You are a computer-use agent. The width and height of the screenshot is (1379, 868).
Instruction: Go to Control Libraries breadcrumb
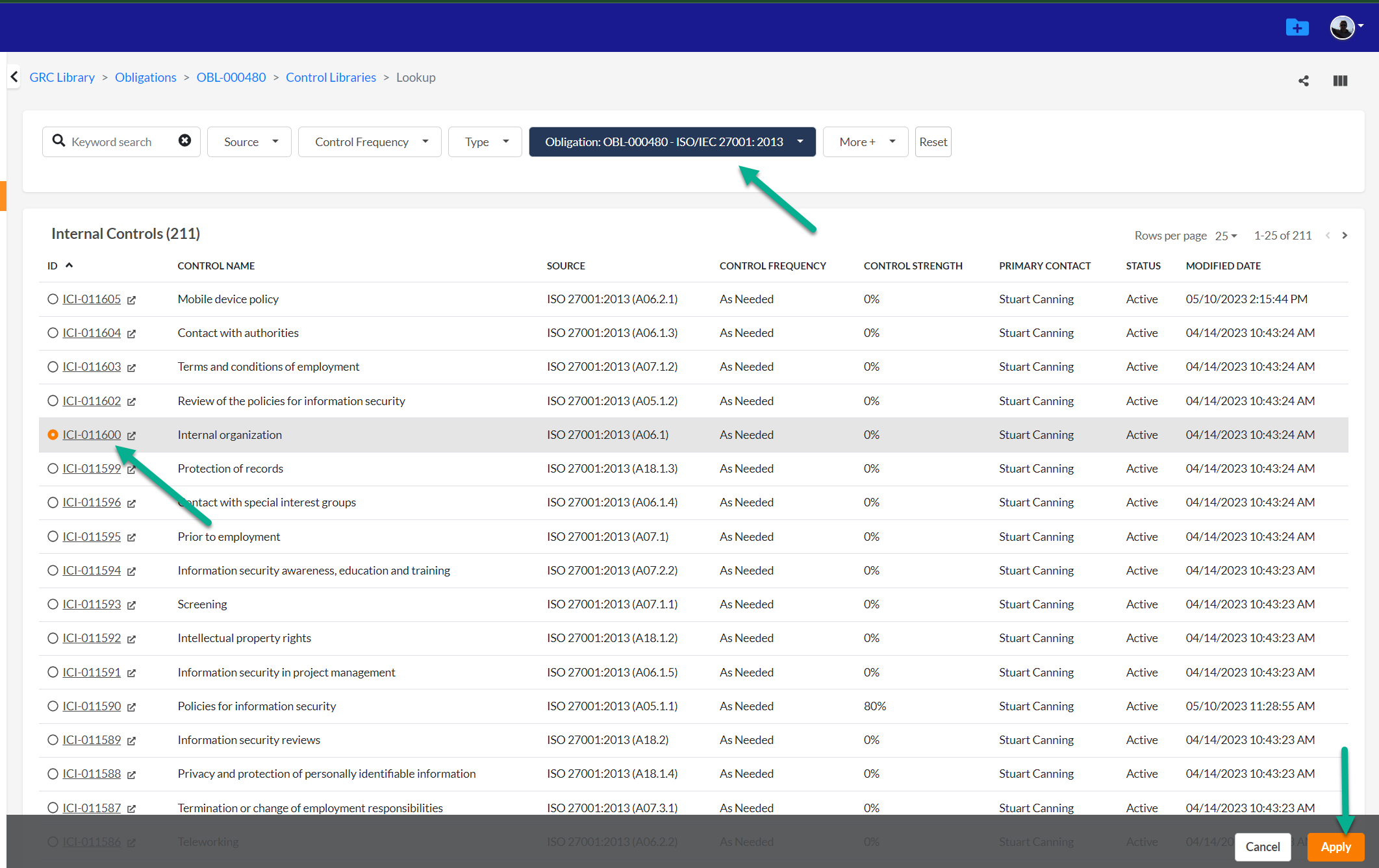tap(331, 77)
